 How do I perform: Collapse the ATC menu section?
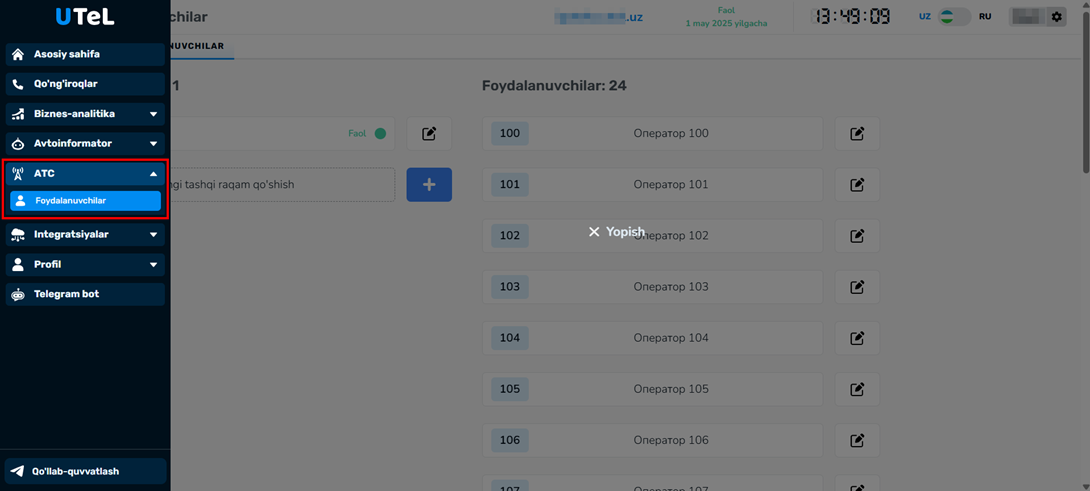coord(153,174)
